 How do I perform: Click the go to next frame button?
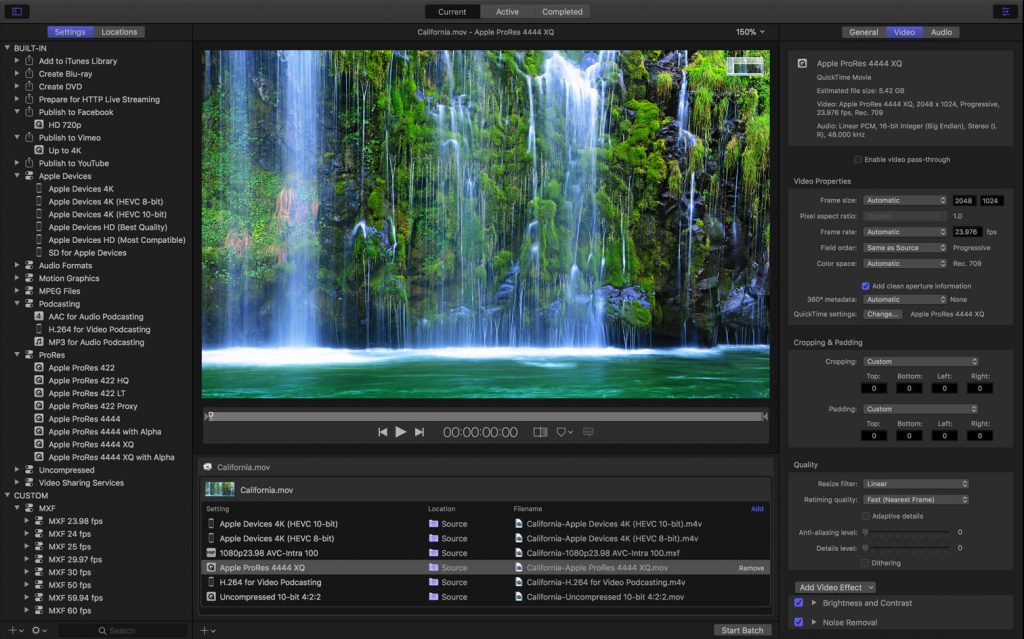(x=420, y=432)
